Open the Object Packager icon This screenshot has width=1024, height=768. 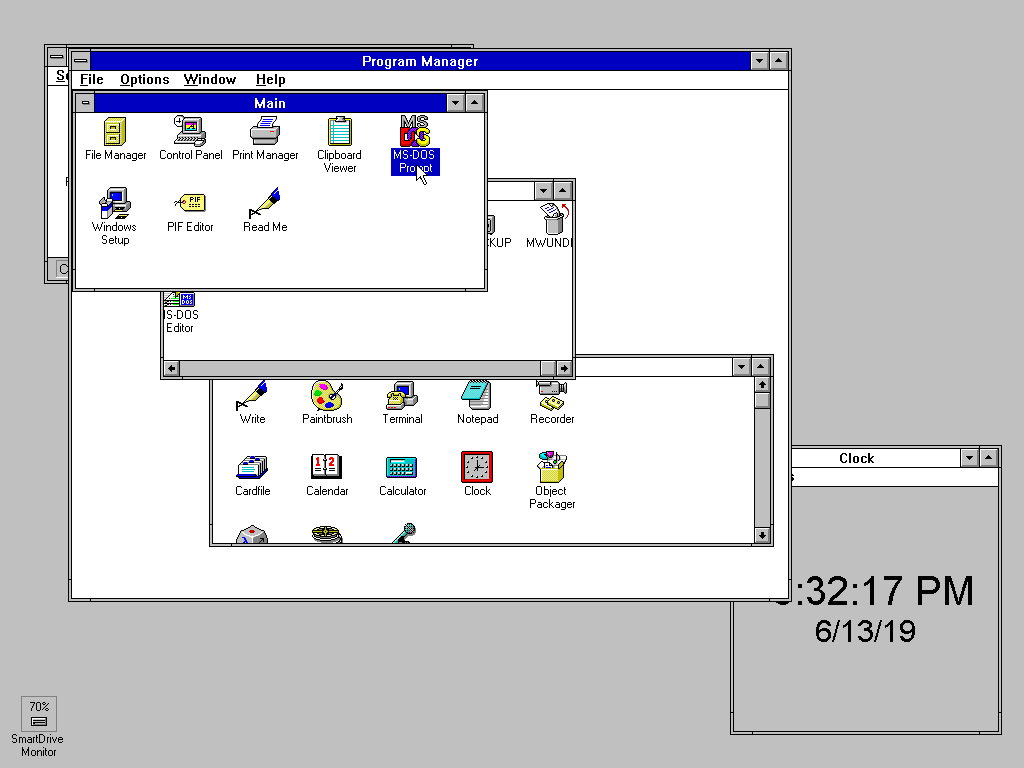point(552,468)
